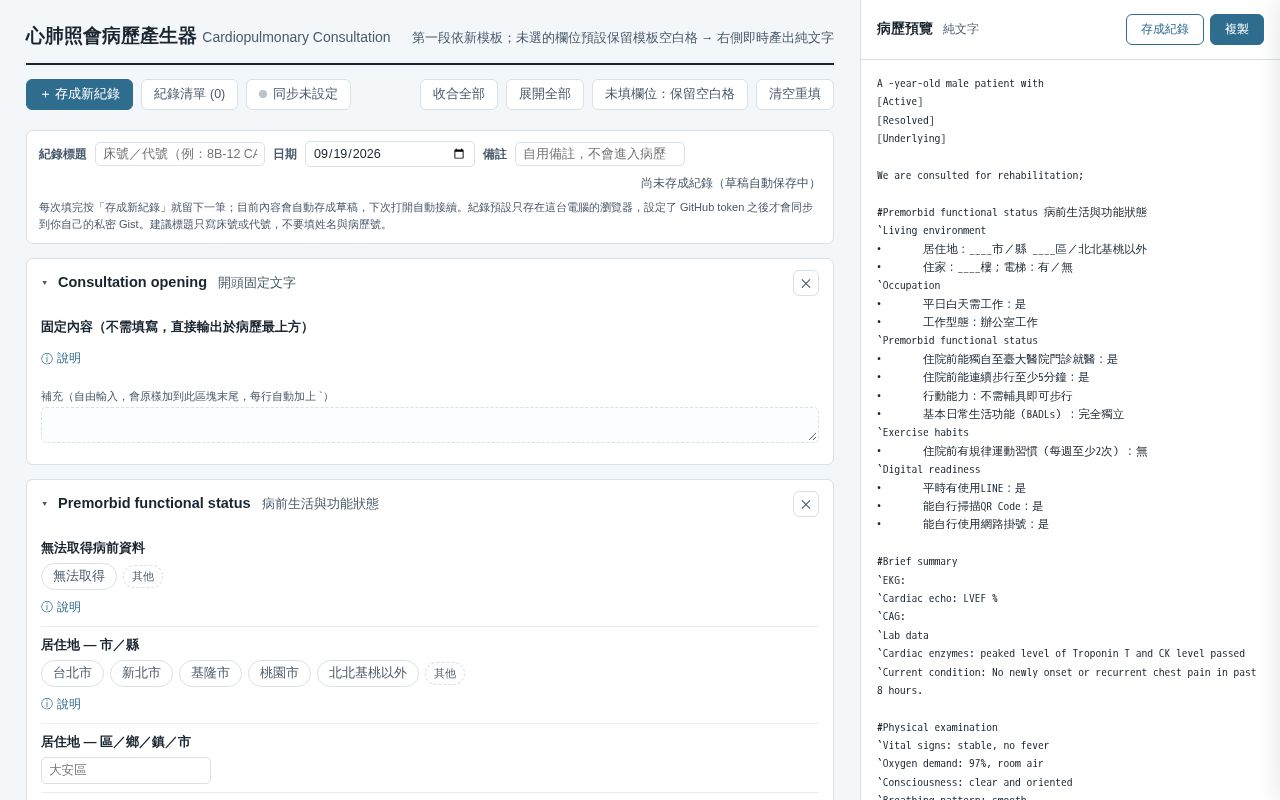The image size is (1280, 800).
Task: Open 說明 info under 居住地 — 市／縣
Action: pos(61,704)
